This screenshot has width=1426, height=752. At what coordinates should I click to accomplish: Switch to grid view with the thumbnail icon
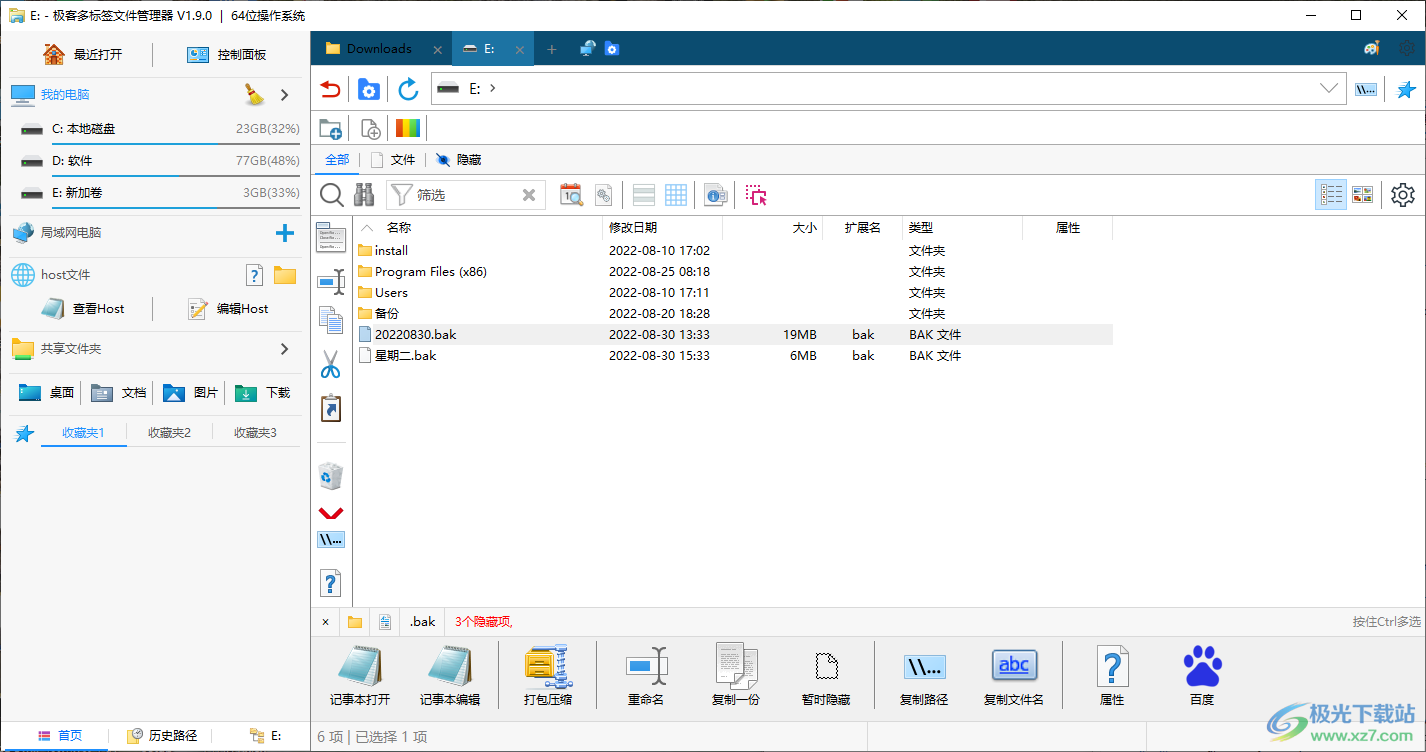[x=1362, y=194]
